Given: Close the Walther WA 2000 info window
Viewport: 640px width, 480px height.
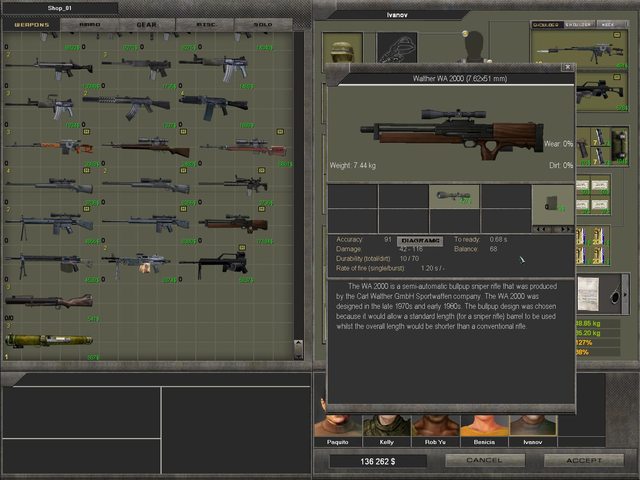Looking at the screenshot, I should pyautogui.click(x=567, y=67).
